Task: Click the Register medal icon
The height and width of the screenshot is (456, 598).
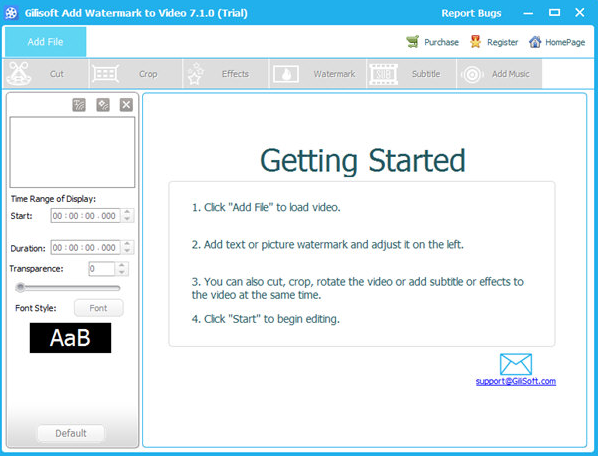Action: (x=475, y=42)
